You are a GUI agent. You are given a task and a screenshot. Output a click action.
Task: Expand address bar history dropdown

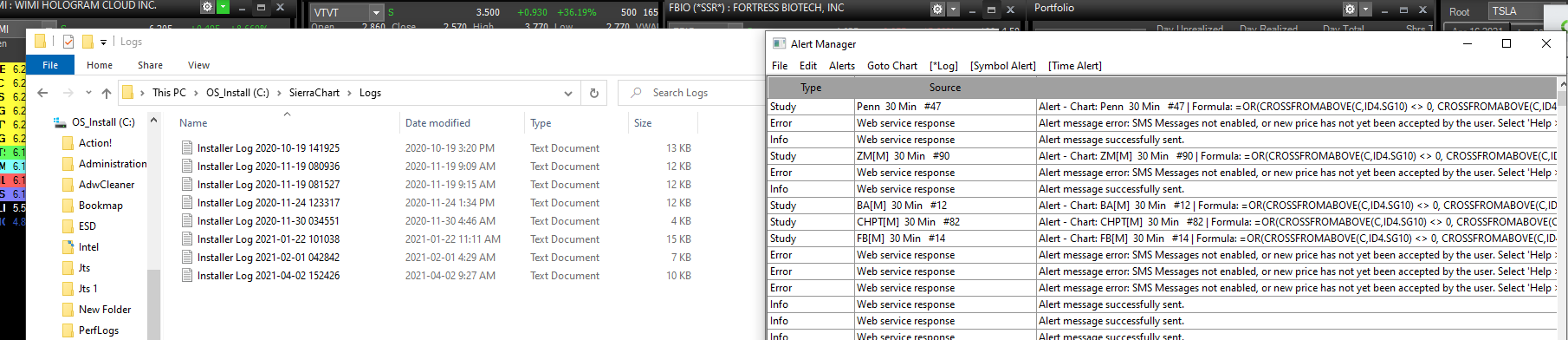pyautogui.click(x=568, y=93)
